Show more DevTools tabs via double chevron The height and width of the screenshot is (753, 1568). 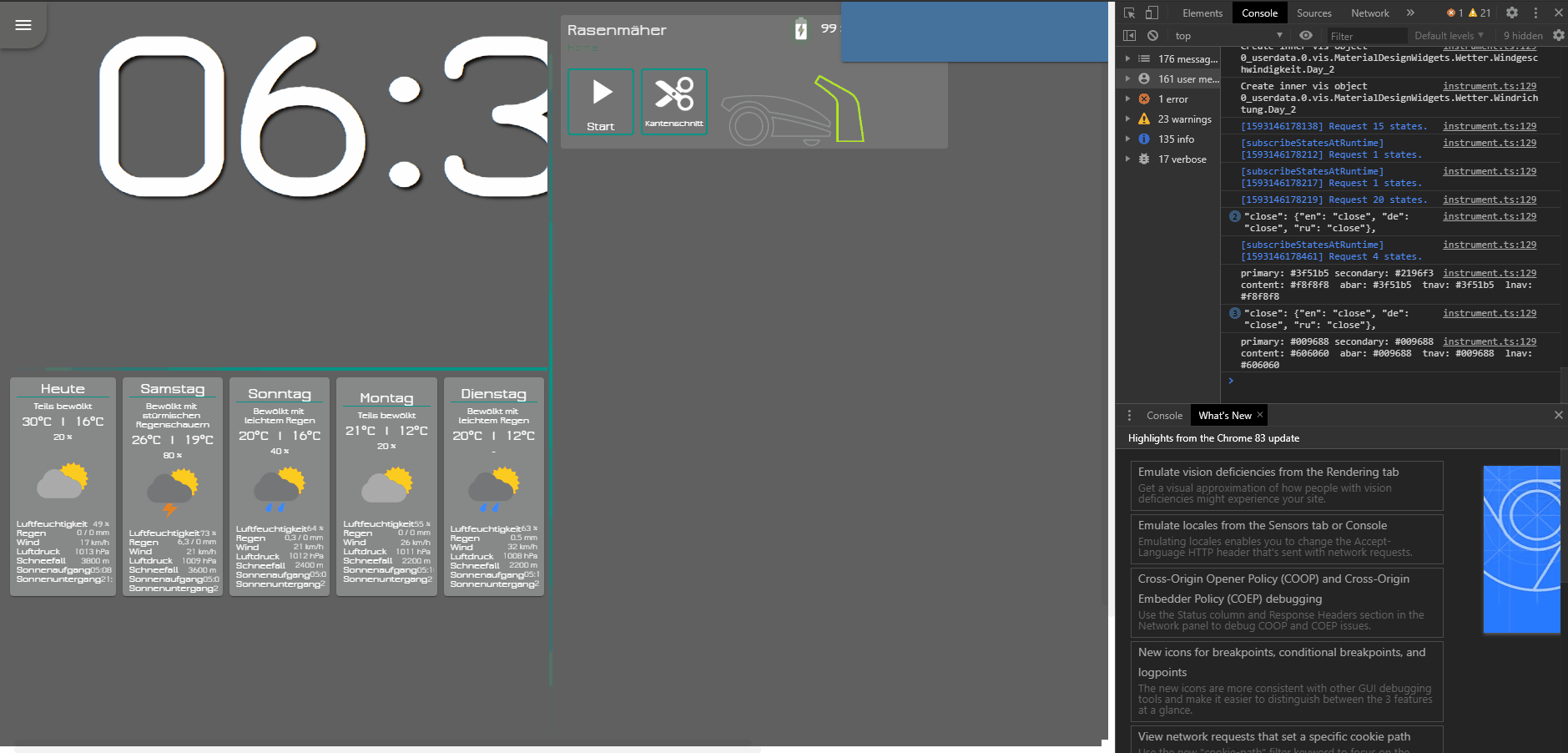tap(1410, 13)
